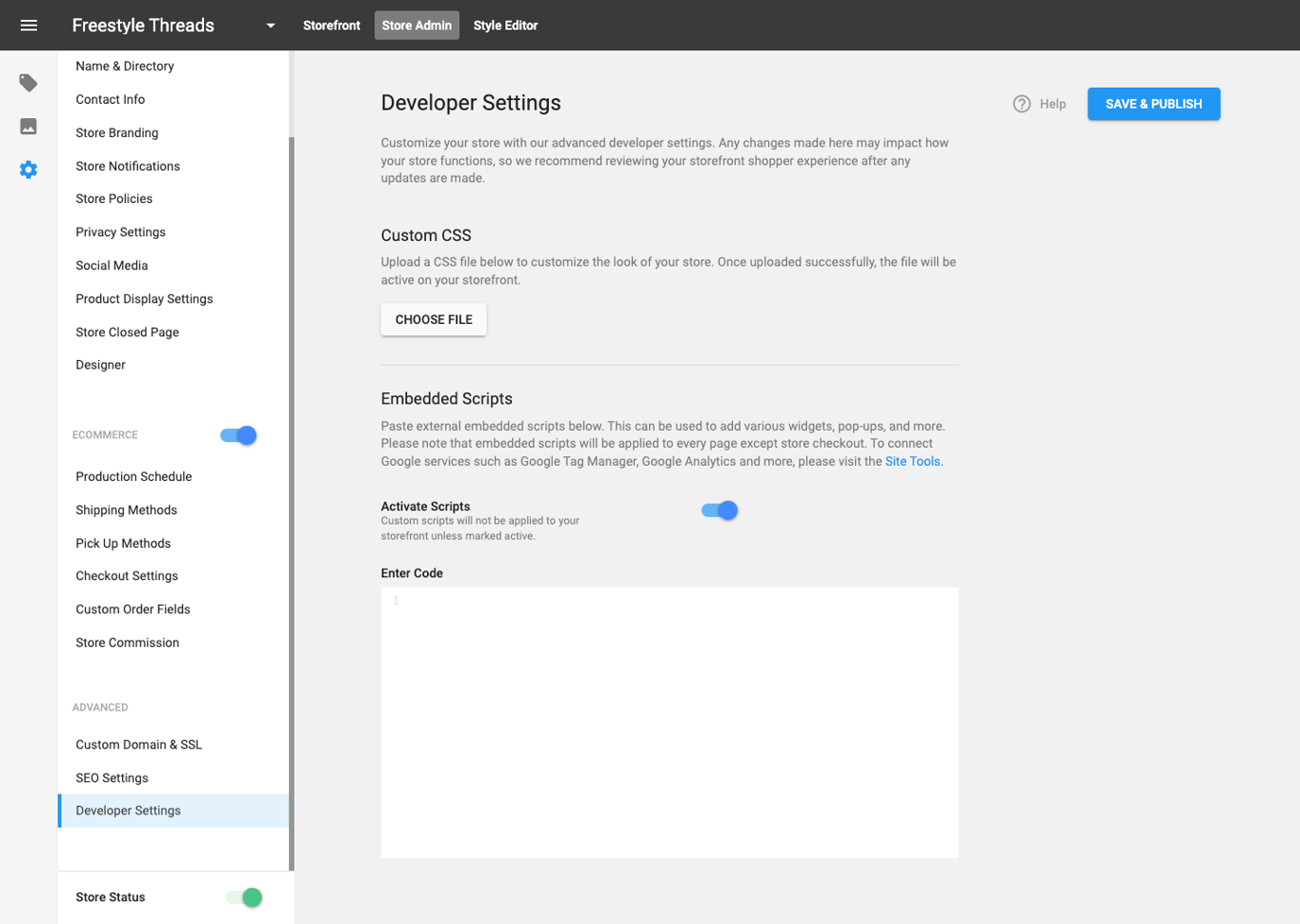Follow the Site Tools link
The height and width of the screenshot is (924, 1300).
click(912, 462)
